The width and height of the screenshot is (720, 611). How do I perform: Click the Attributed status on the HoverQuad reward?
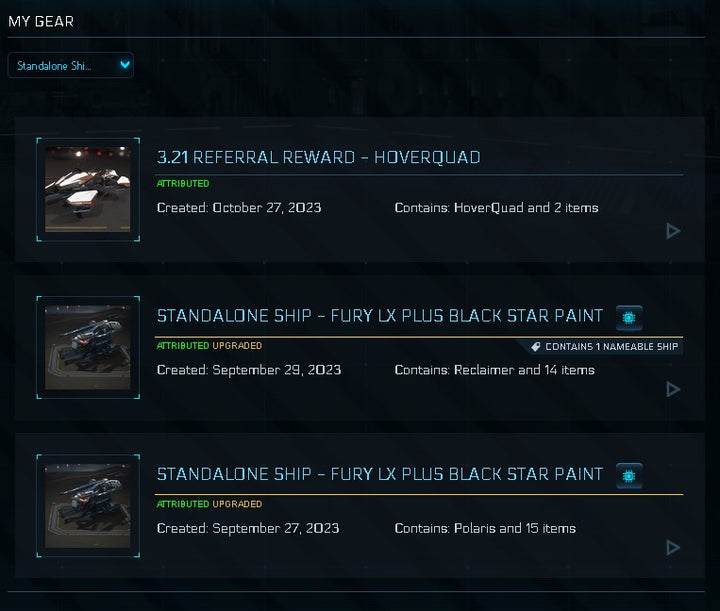[183, 184]
